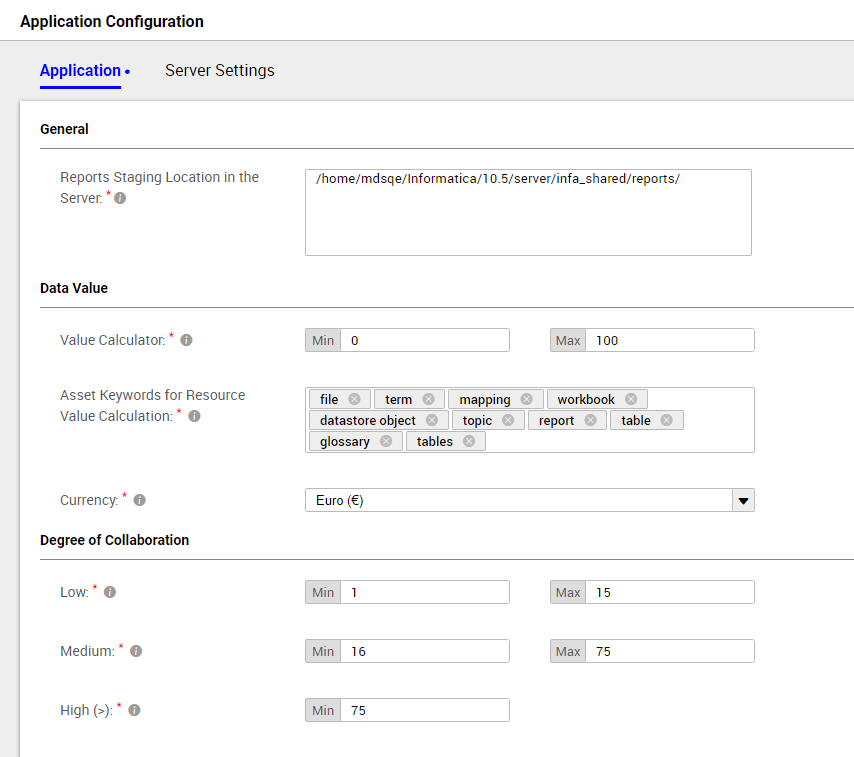The image size is (854, 757).
Task: Select the Euro (€) currency combo box
Action: tap(529, 500)
